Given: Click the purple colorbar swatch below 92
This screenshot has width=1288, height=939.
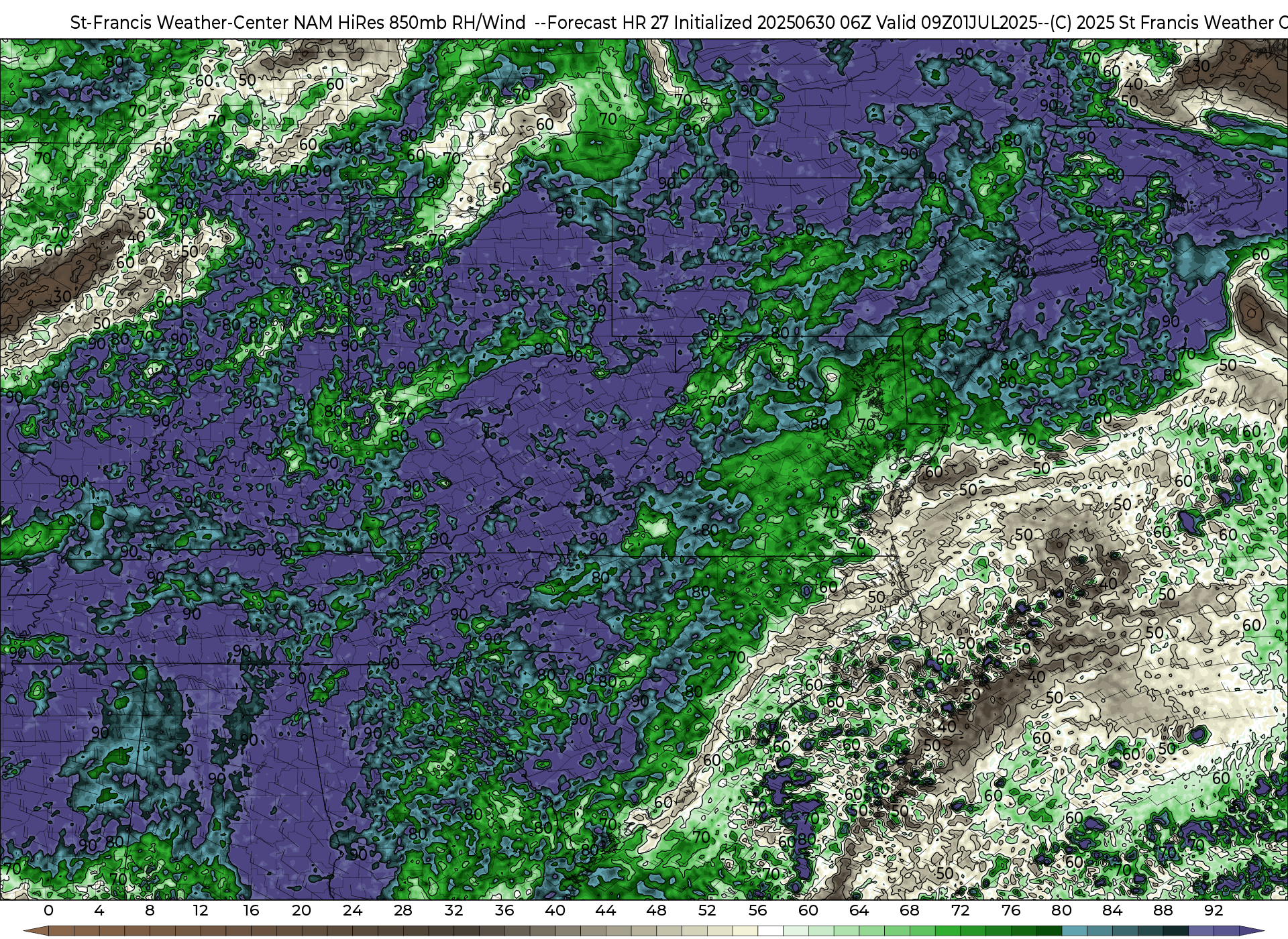Looking at the screenshot, I should point(1226,932).
